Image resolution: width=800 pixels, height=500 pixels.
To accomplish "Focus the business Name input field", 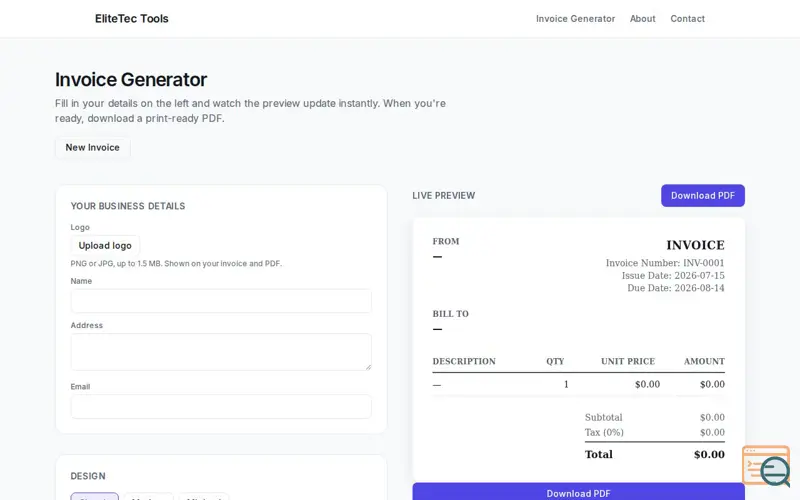I will (221, 301).
